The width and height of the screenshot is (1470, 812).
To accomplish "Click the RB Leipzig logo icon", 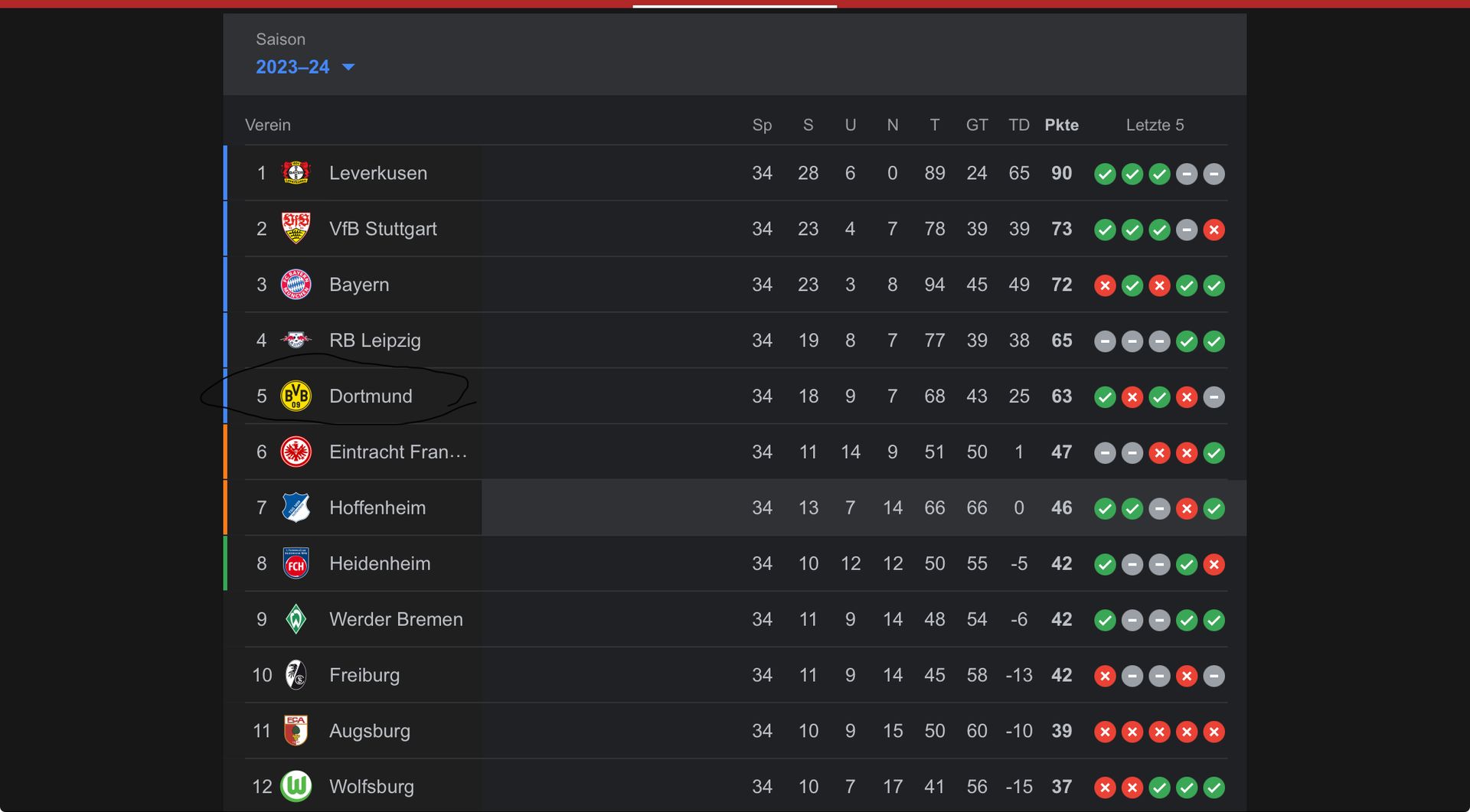I will (x=296, y=340).
